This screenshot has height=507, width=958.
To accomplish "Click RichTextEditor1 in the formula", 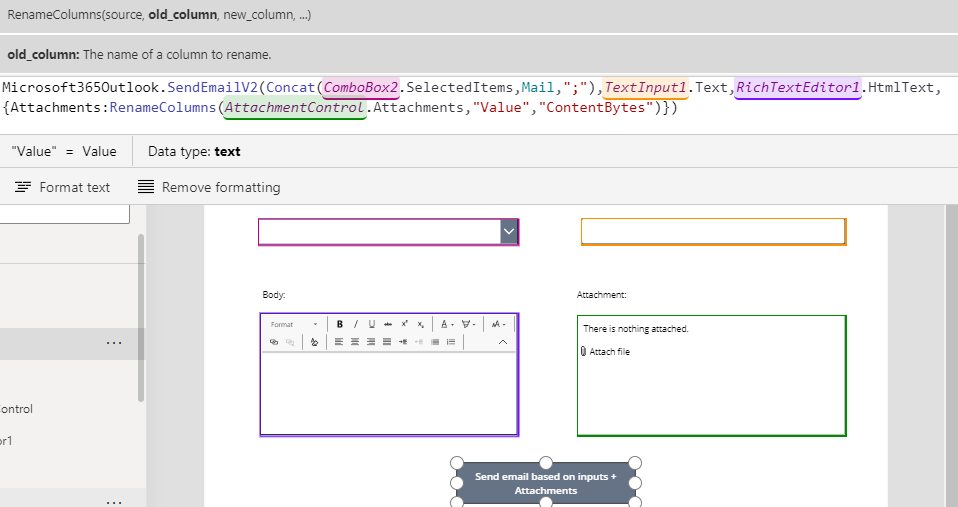I will click(x=798, y=88).
